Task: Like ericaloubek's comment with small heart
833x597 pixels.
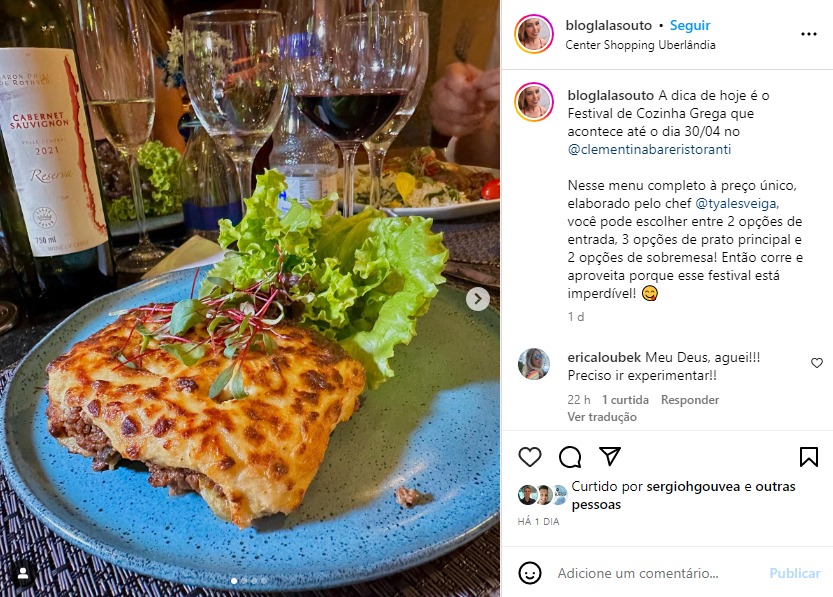Action: (x=817, y=363)
